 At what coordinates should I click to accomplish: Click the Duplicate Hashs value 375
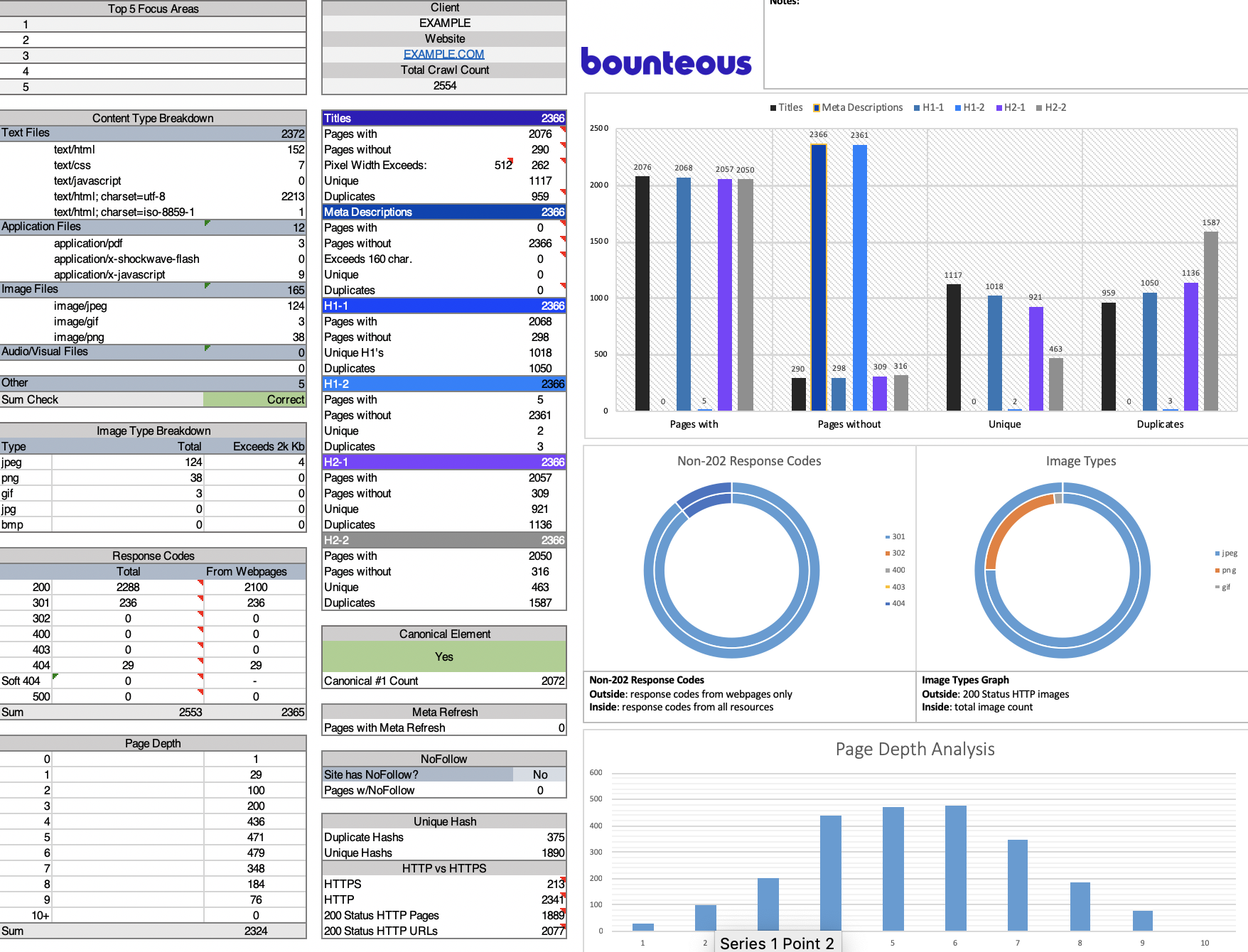pyautogui.click(x=556, y=837)
